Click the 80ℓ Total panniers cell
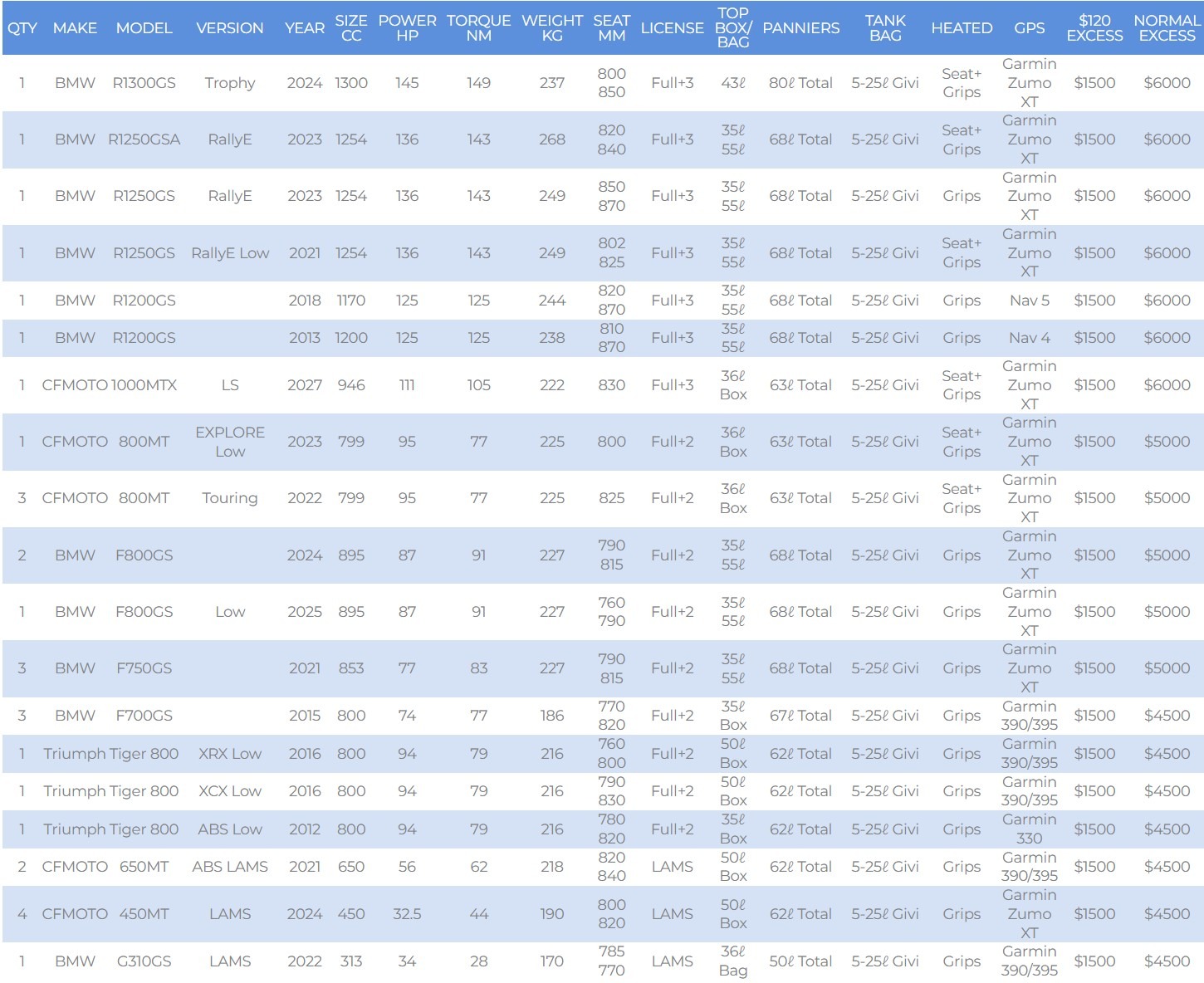1204x983 pixels. click(x=801, y=83)
